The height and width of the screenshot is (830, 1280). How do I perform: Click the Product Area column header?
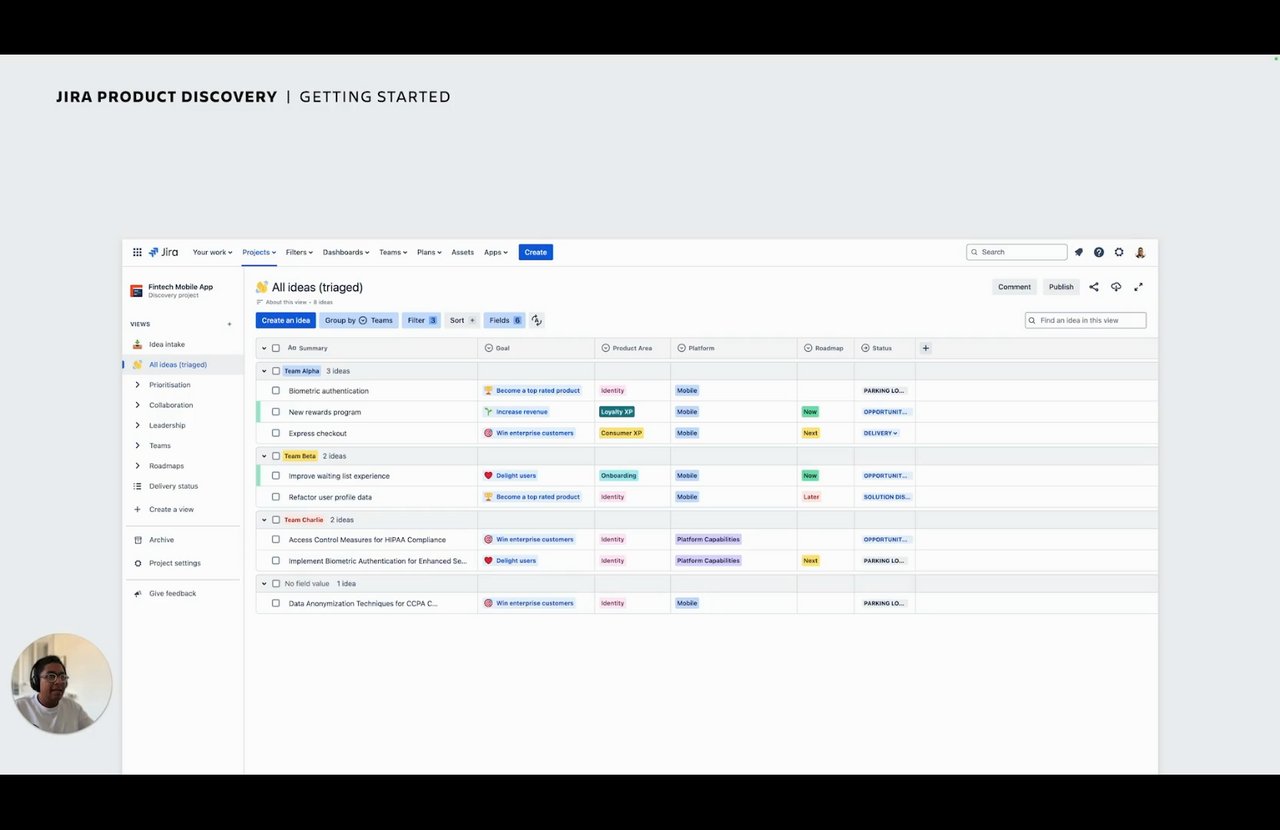(x=632, y=348)
